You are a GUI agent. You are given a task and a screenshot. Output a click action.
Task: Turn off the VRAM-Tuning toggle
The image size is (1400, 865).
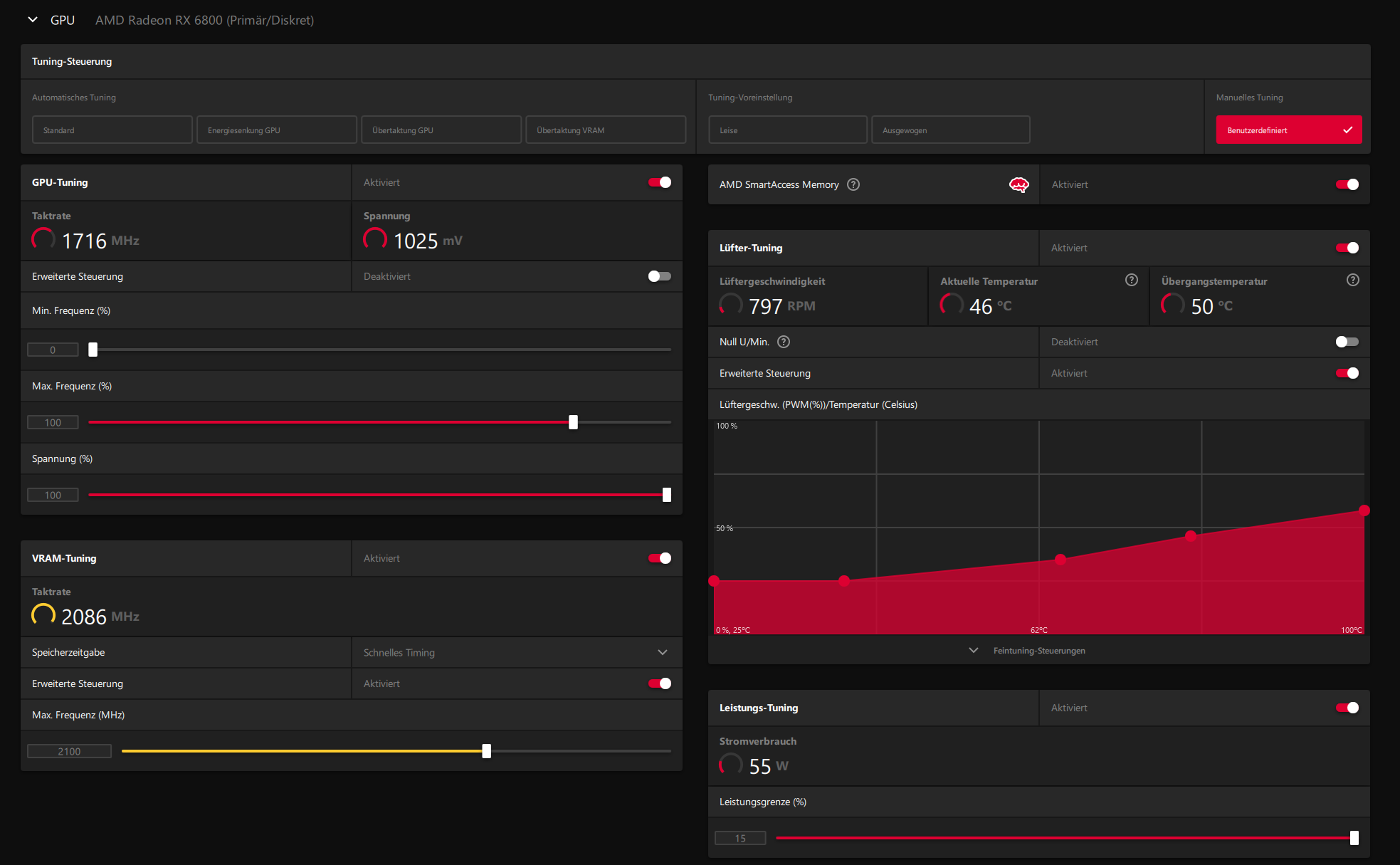pyautogui.click(x=660, y=558)
